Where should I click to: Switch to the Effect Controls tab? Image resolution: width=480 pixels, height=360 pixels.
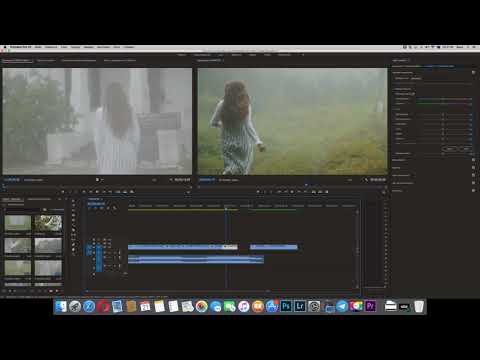pyautogui.click(x=46, y=61)
